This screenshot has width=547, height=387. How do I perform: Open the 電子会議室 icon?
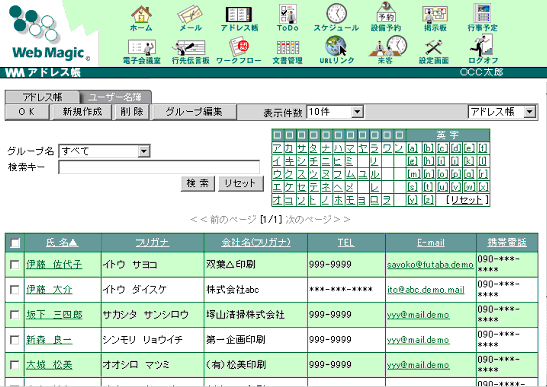(x=141, y=51)
